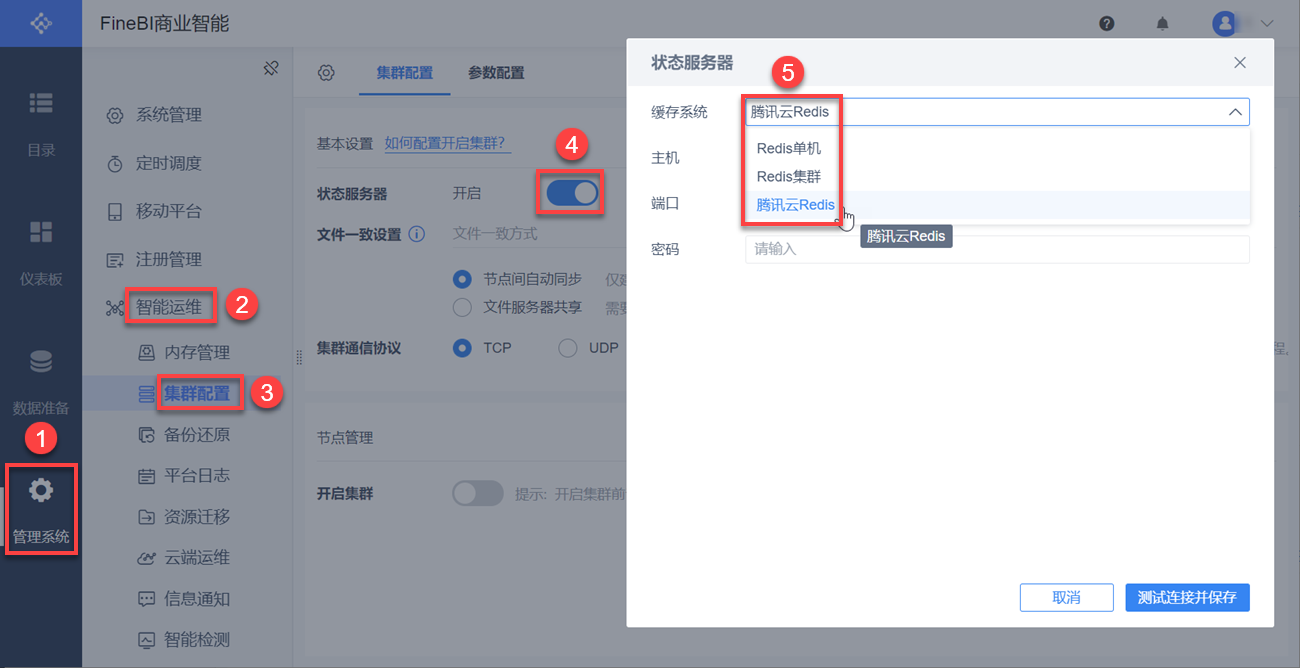Click the 平台日志 calendar icon
The image size is (1300, 668).
[146, 475]
